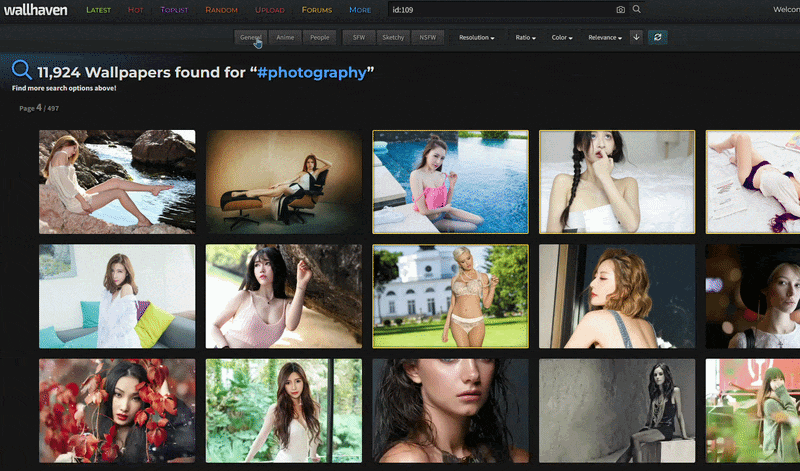Go to the Toplist page
The width and height of the screenshot is (800, 471).
click(174, 10)
